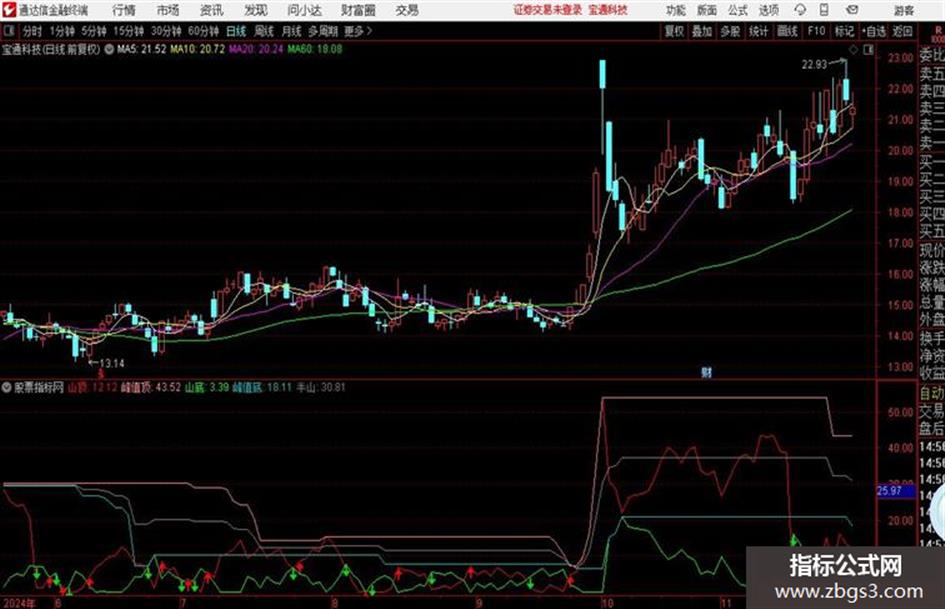Toggle the side panel icon at chart top-right
This screenshot has width=945, height=609.
pyautogui.click(x=868, y=50)
